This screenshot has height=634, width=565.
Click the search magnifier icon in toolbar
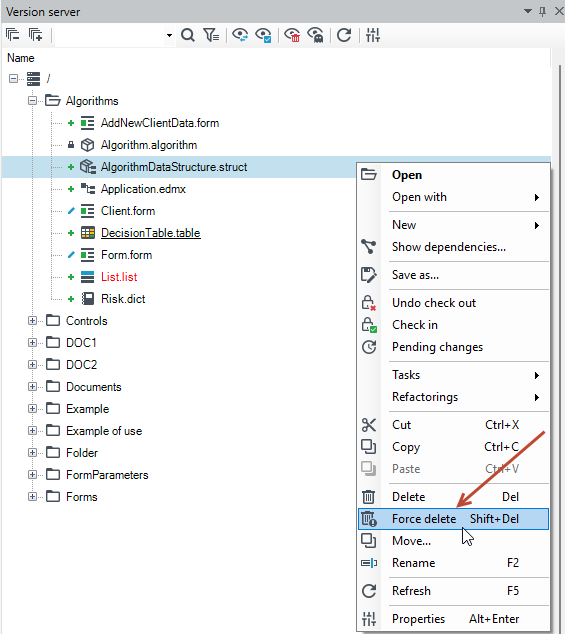[x=188, y=35]
